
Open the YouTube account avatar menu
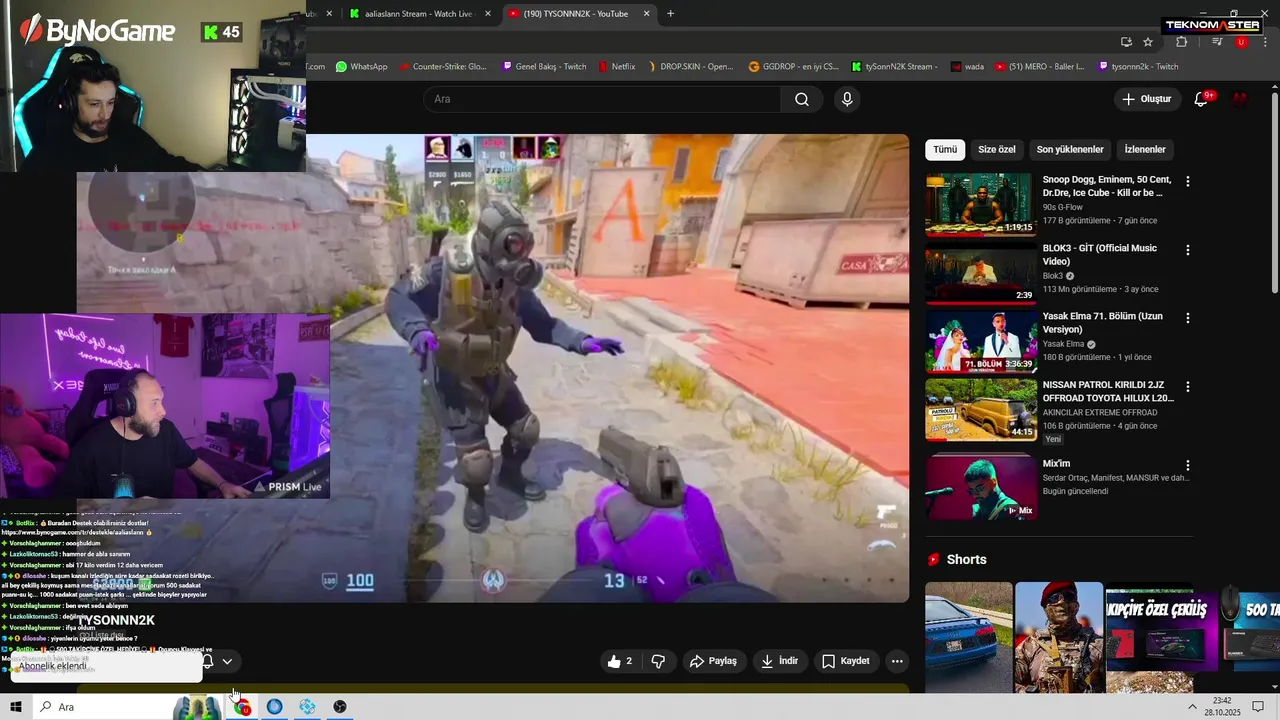(x=1240, y=99)
